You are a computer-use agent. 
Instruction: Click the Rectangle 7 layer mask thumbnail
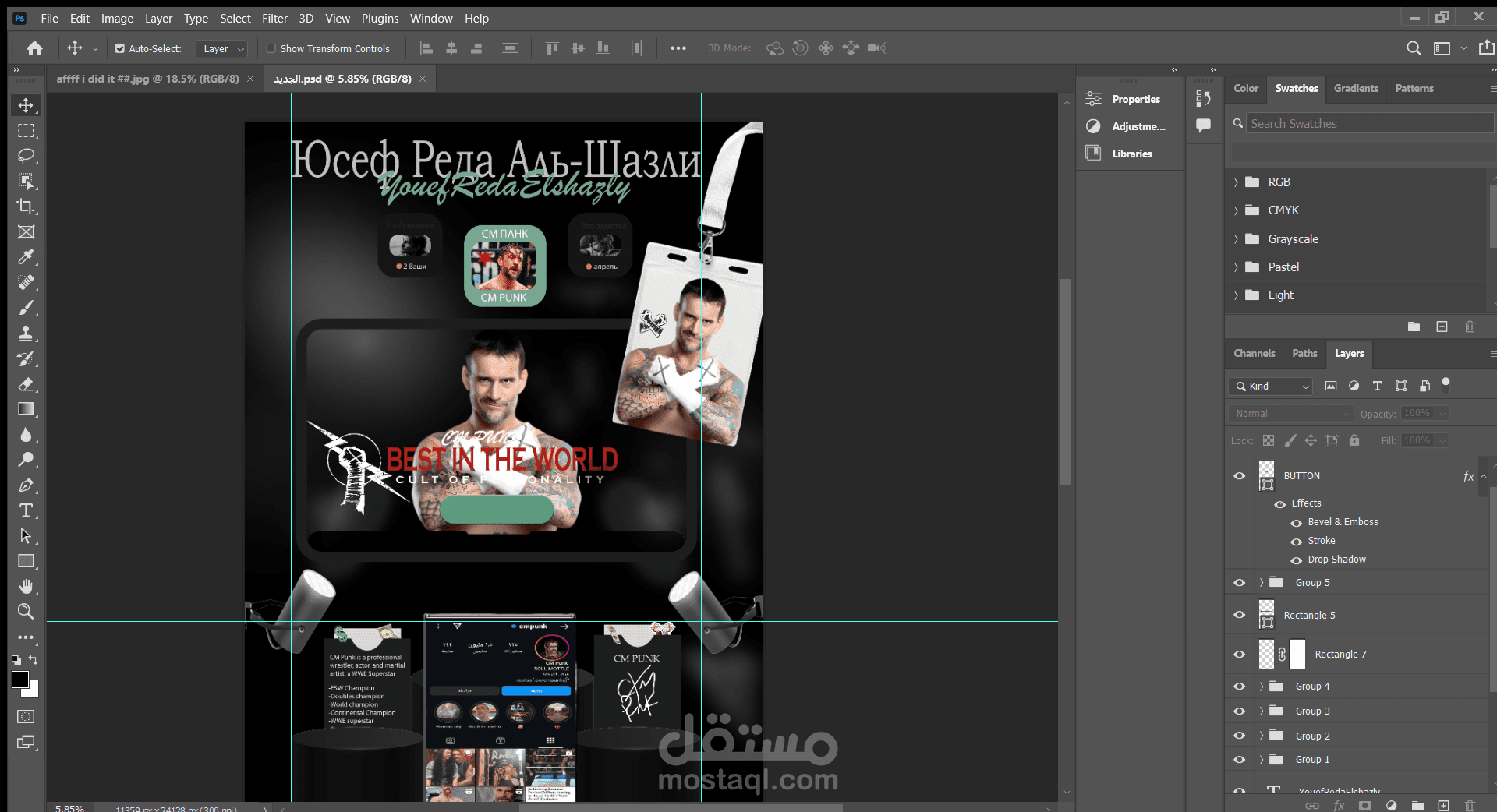(1297, 655)
